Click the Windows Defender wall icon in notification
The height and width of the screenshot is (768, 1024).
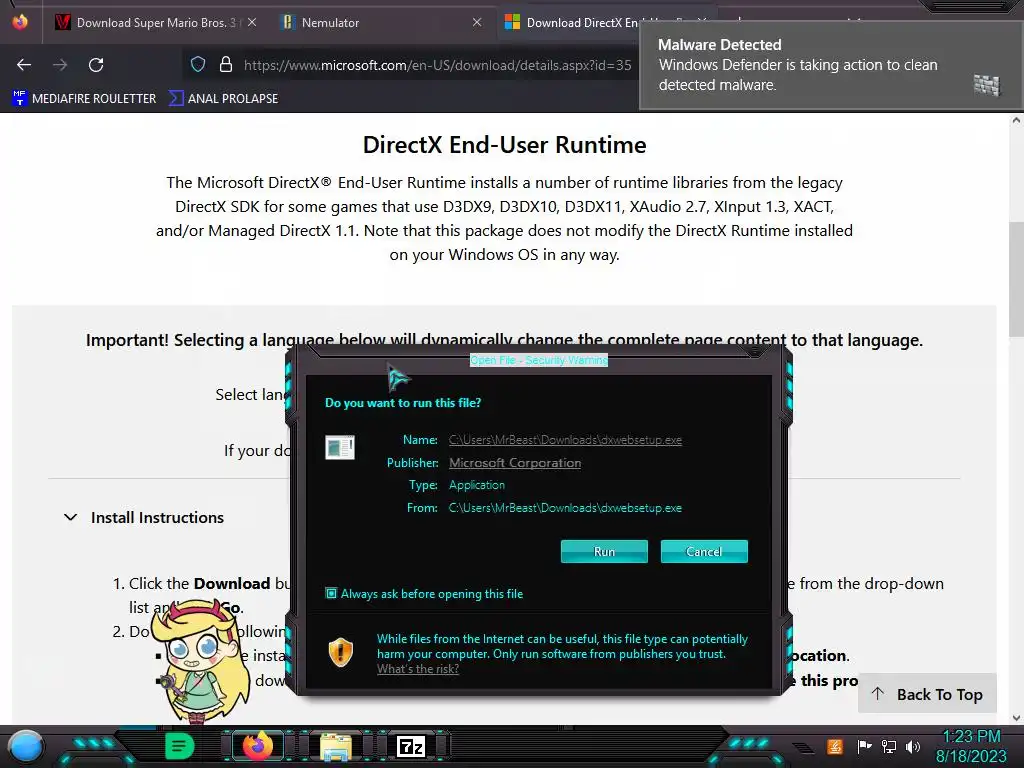click(x=987, y=85)
